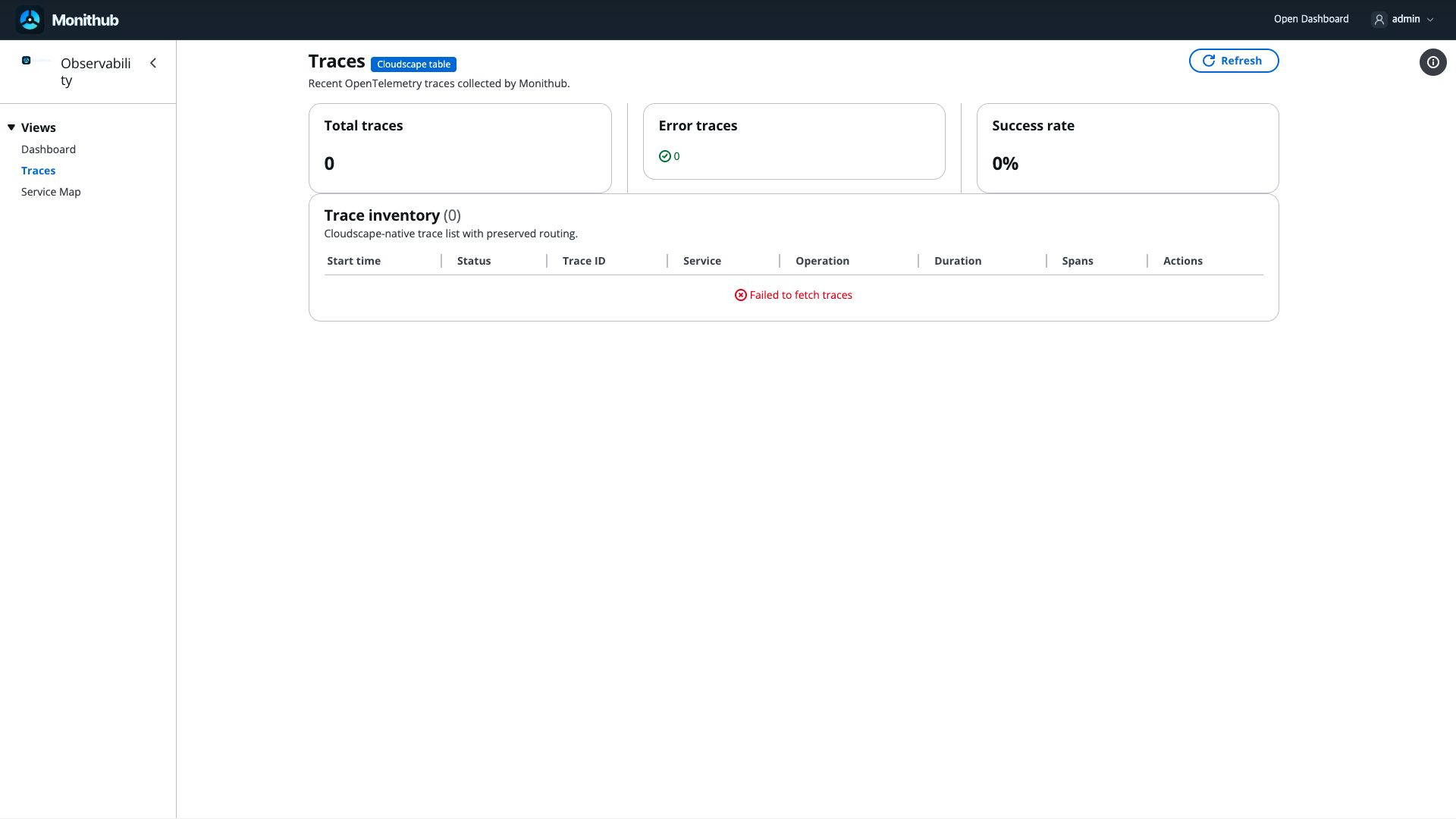The width and height of the screenshot is (1456, 819).
Task: Open the admin dropdown arrow
Action: [x=1430, y=20]
